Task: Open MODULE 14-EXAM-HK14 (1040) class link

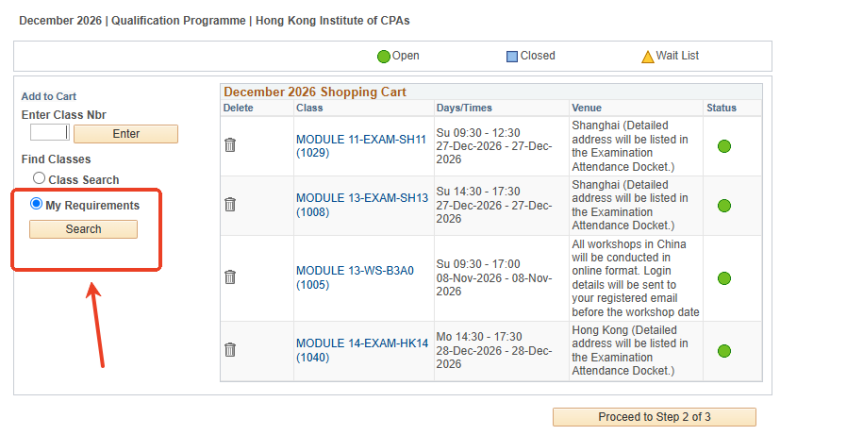Action: pyautogui.click(x=362, y=350)
